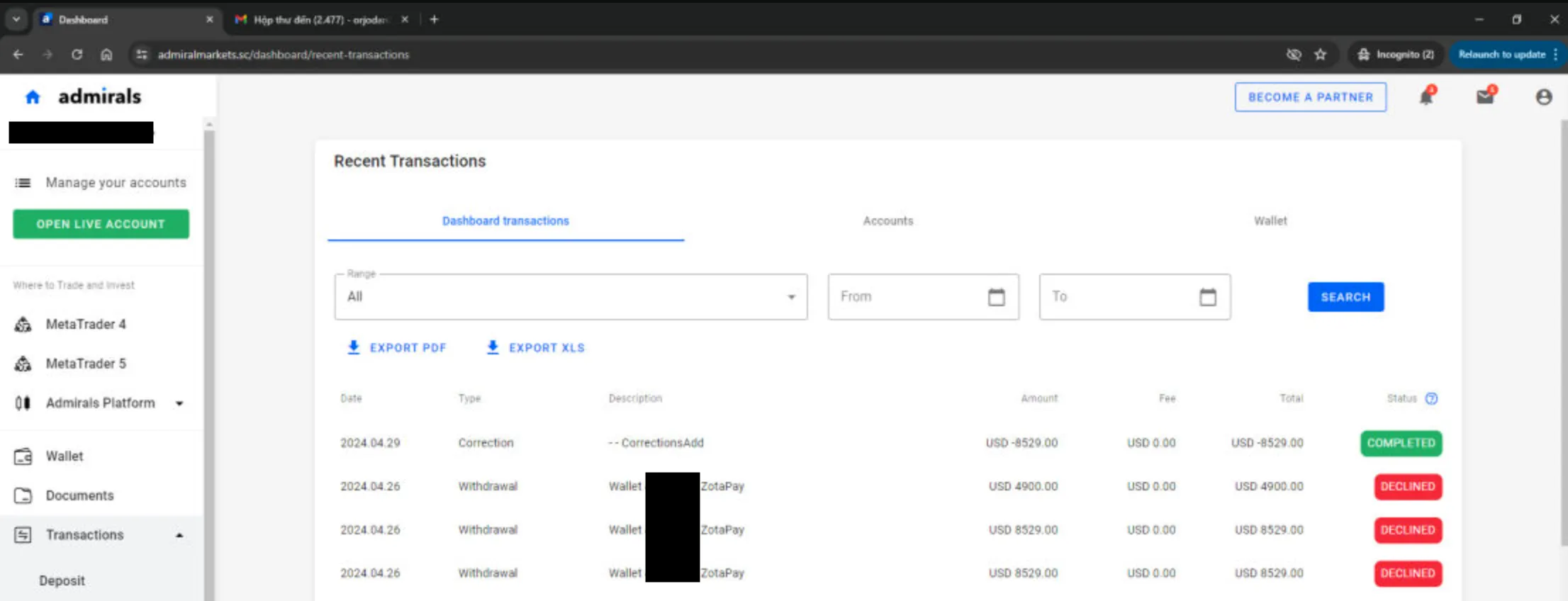
Task: Open the From date calendar icon
Action: coord(997,297)
